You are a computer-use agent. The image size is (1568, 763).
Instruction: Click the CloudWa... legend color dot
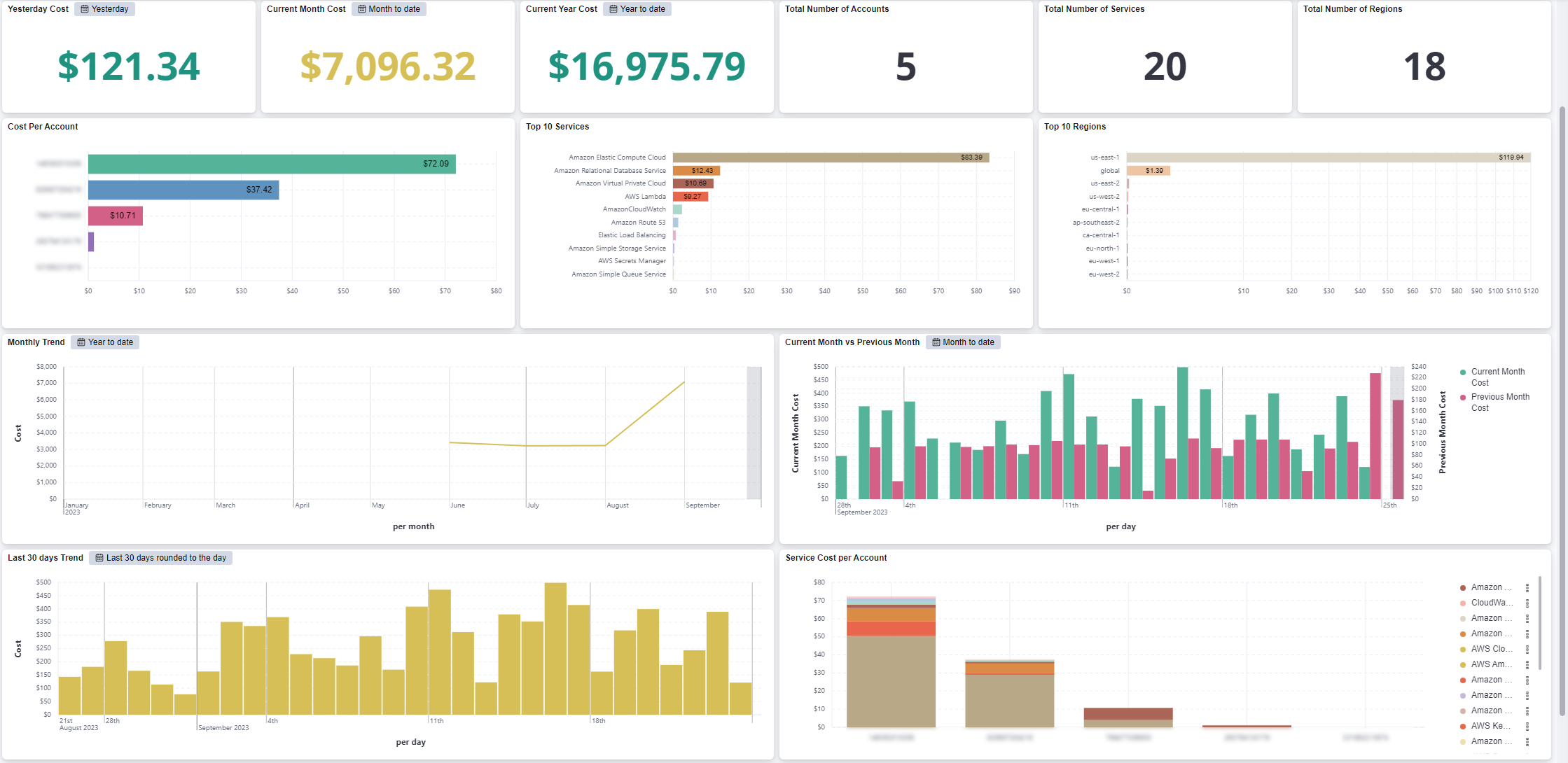click(x=1463, y=603)
